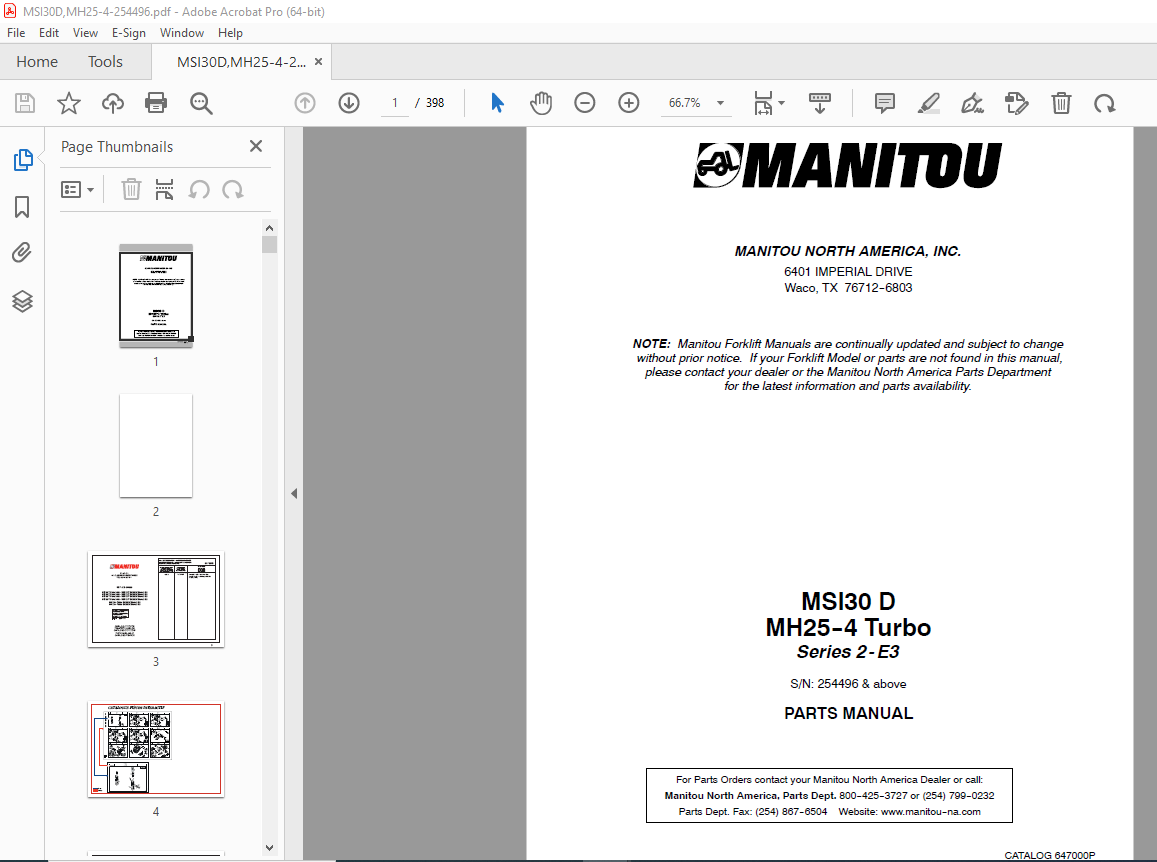Open the Attachments paperclip panel
The height and width of the screenshot is (862, 1157).
(22, 253)
